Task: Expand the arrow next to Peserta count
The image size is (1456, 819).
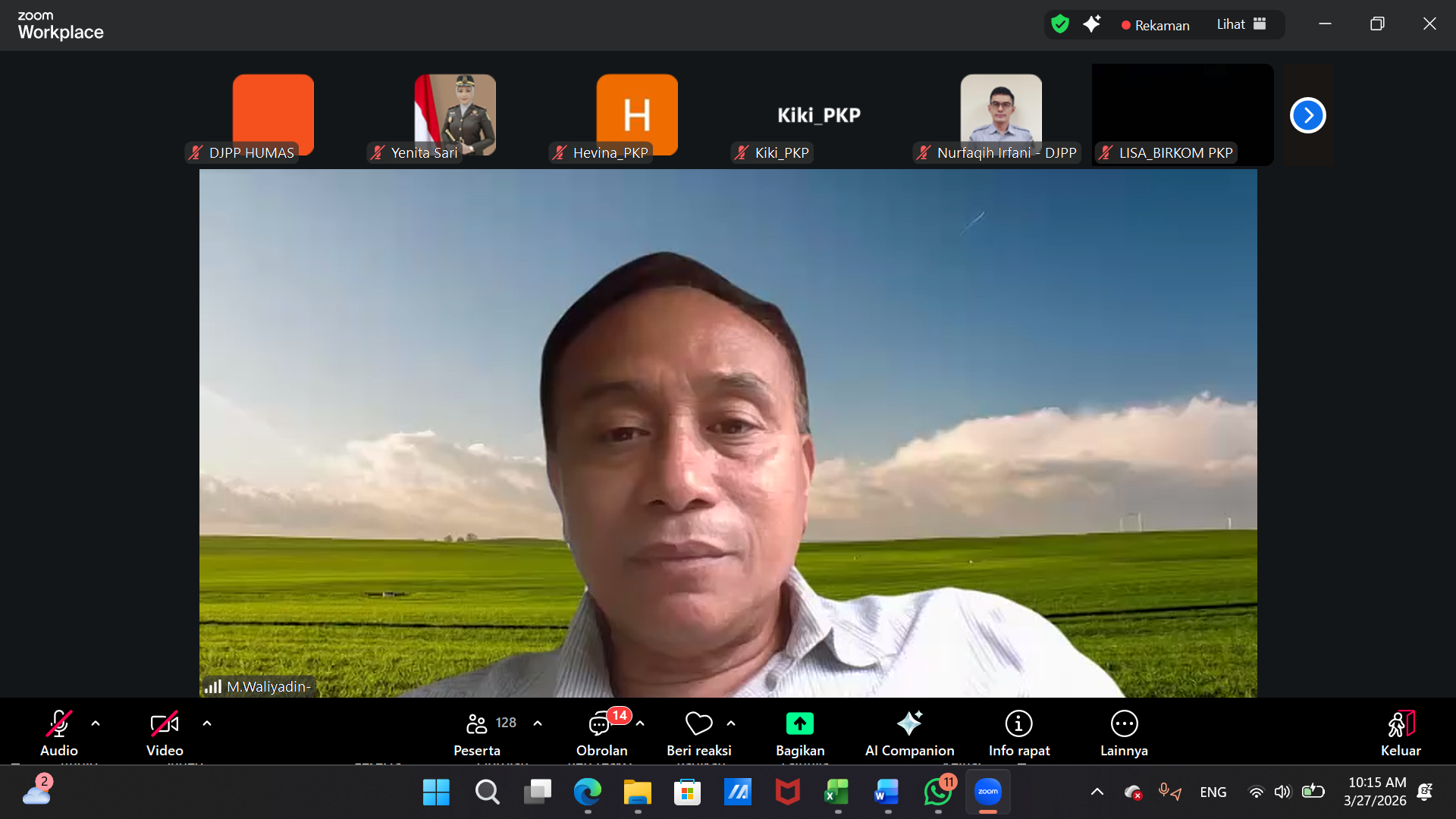Action: 538,723
